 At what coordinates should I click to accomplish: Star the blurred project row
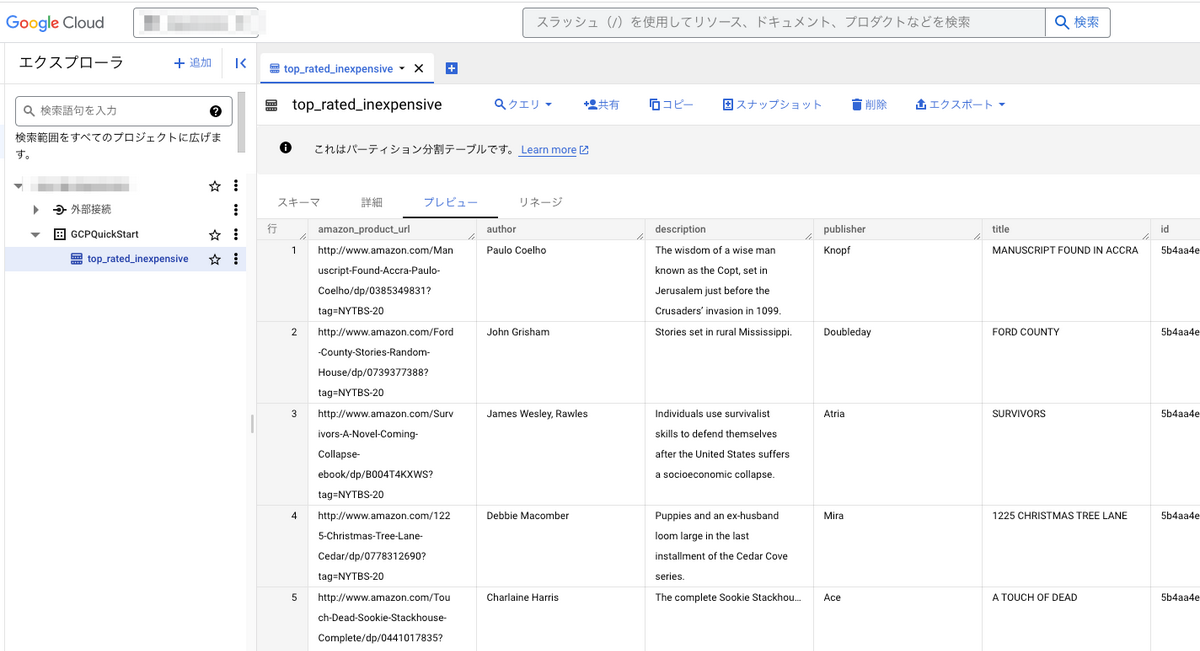tap(214, 186)
